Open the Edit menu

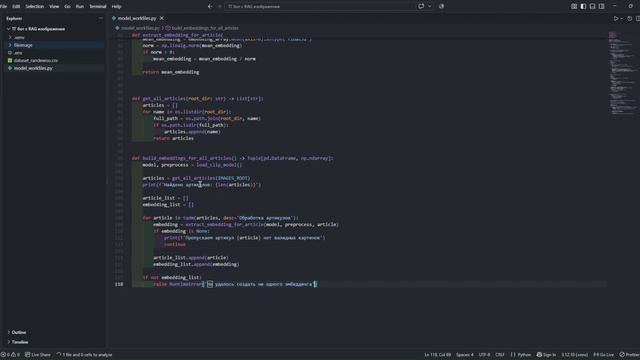click(x=16, y=7)
